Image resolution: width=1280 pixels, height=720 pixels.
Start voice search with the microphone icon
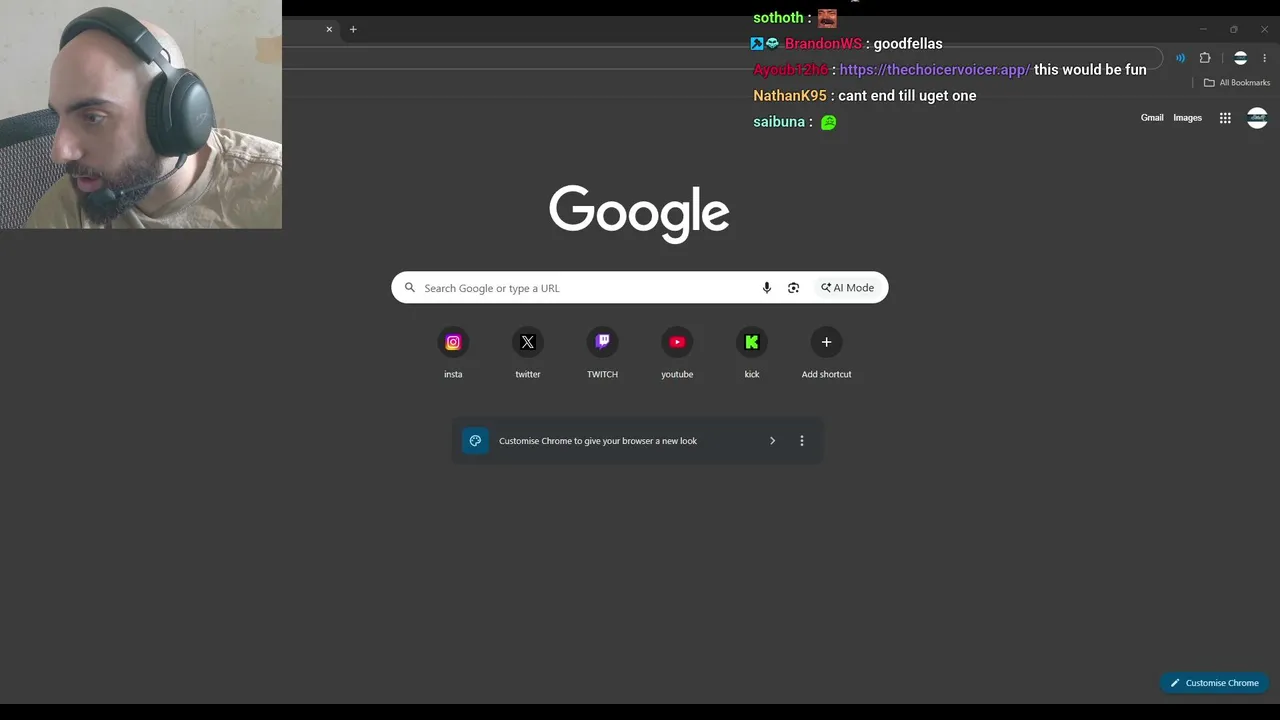coord(767,288)
